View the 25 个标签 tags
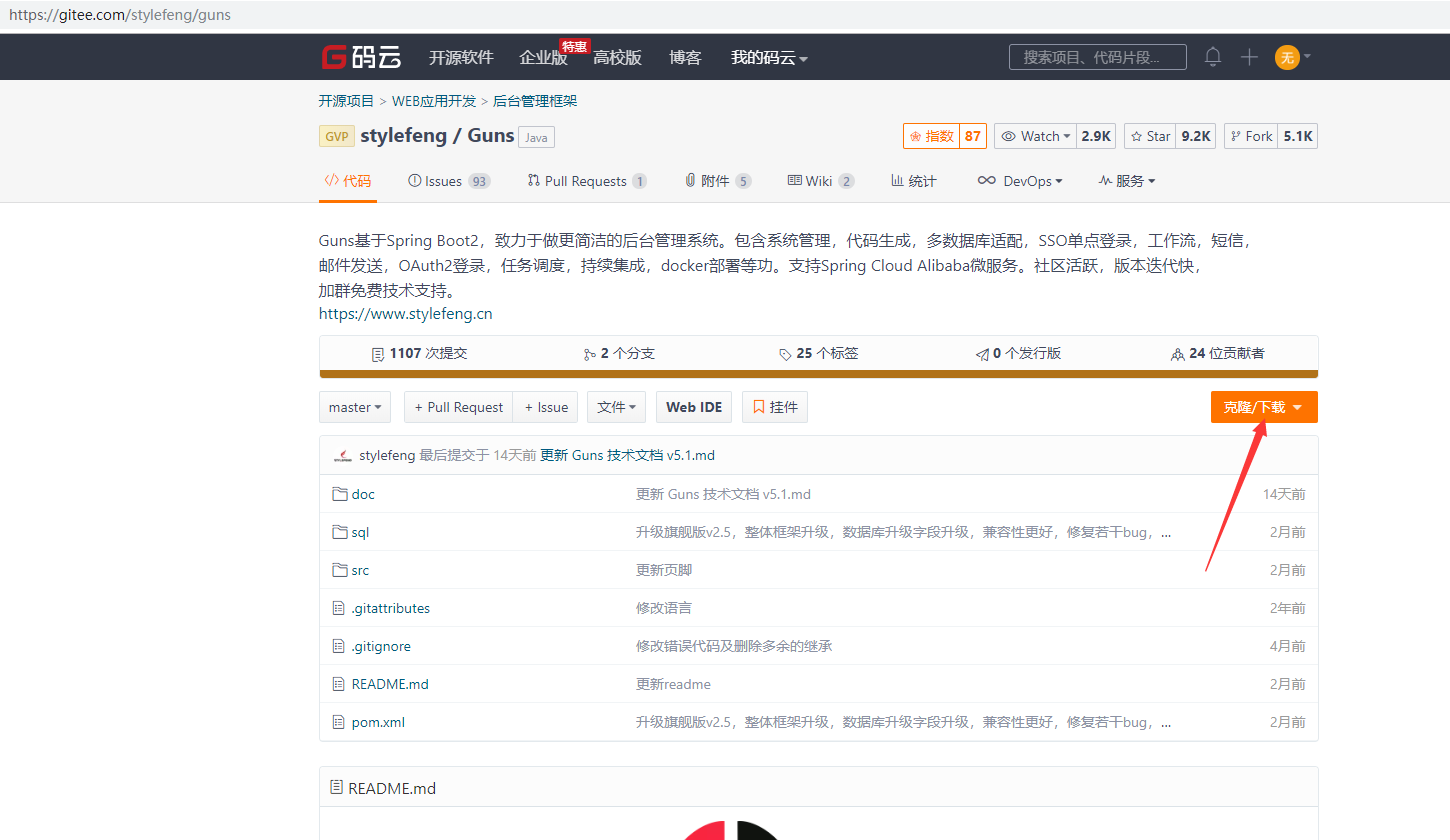This screenshot has height=840, width=1450. [x=819, y=354]
